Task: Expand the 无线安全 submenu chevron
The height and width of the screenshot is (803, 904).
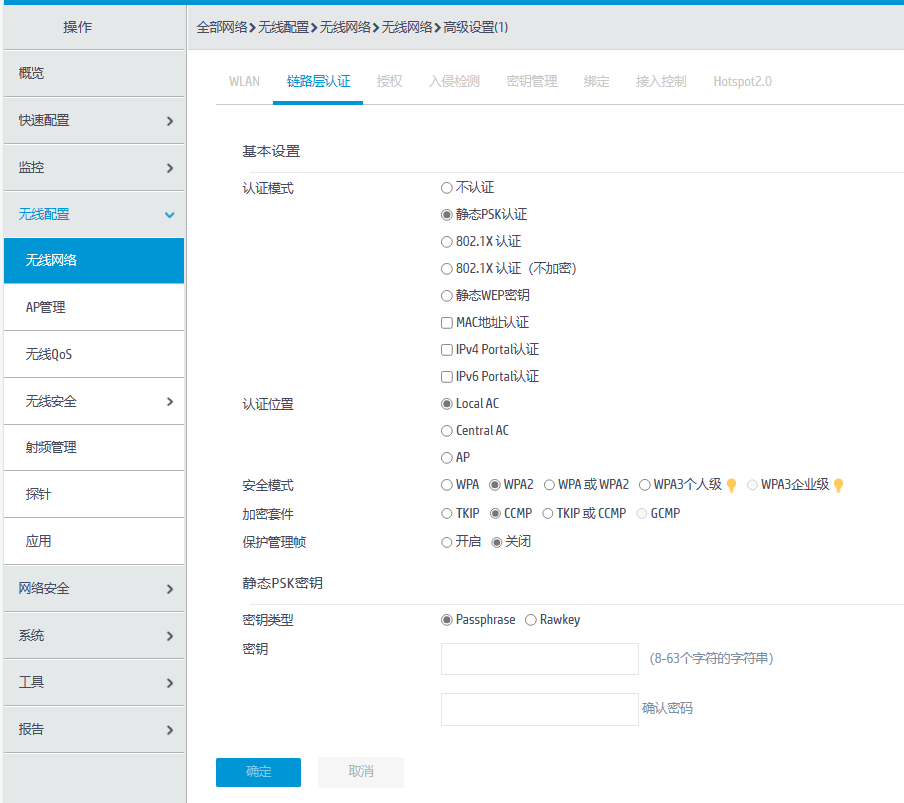Action: [x=170, y=402]
